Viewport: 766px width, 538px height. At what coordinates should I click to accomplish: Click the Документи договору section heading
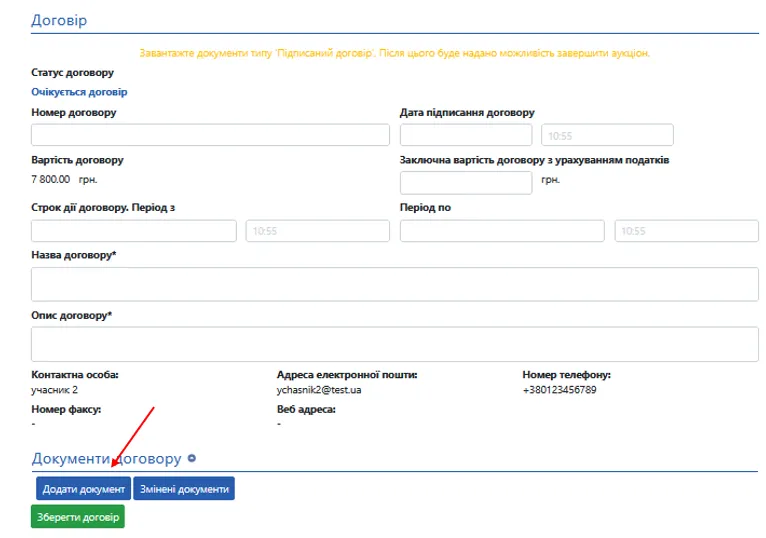[x=106, y=459]
